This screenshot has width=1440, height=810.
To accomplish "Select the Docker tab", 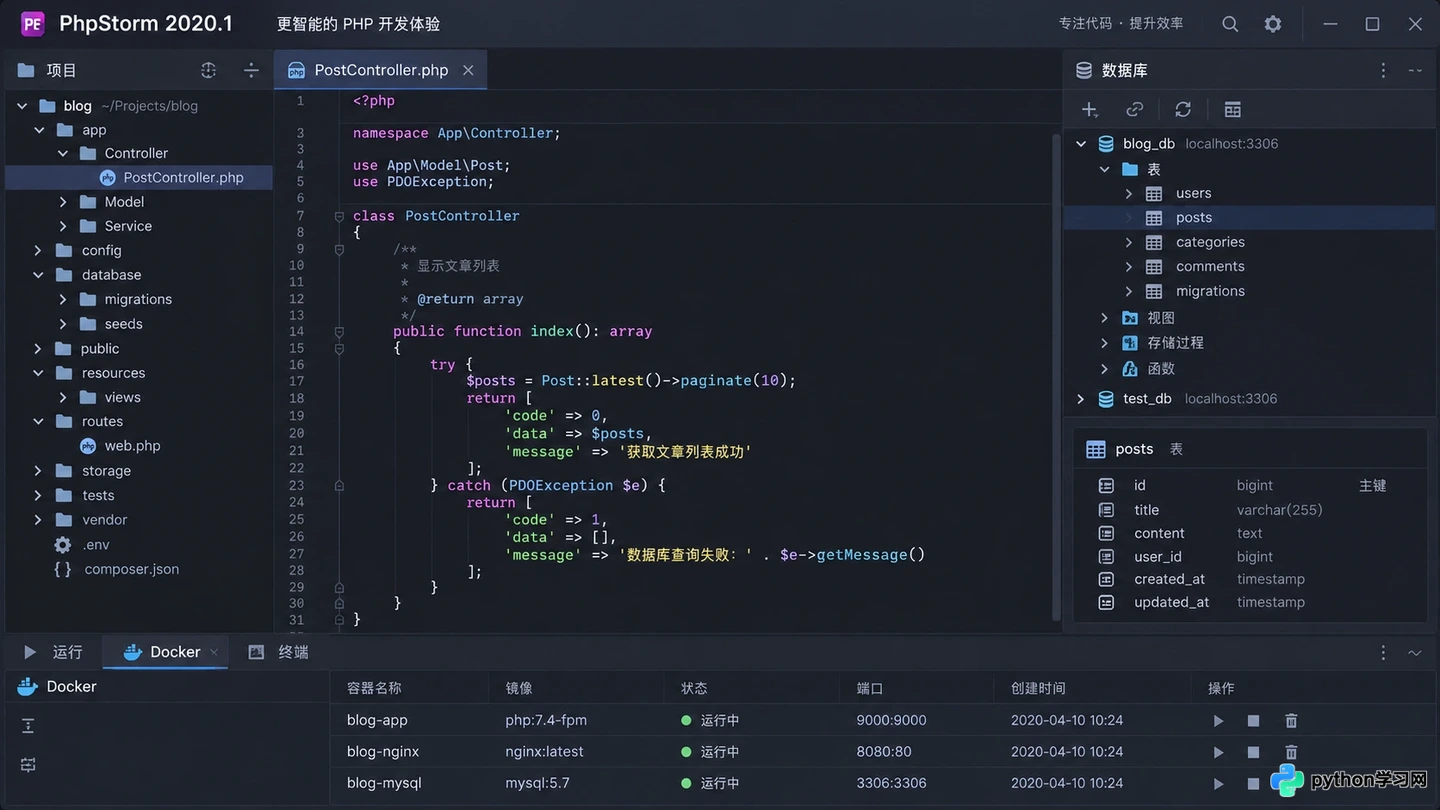I will [x=166, y=652].
